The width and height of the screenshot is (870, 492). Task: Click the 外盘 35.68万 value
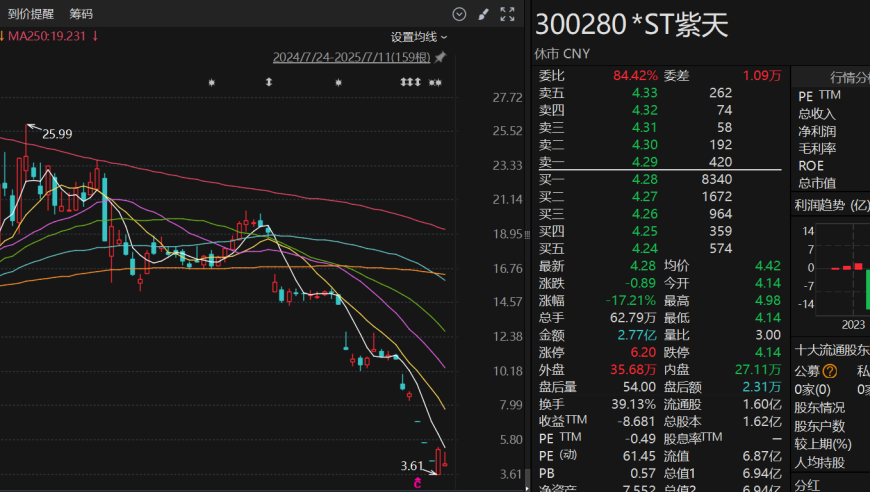click(x=633, y=369)
